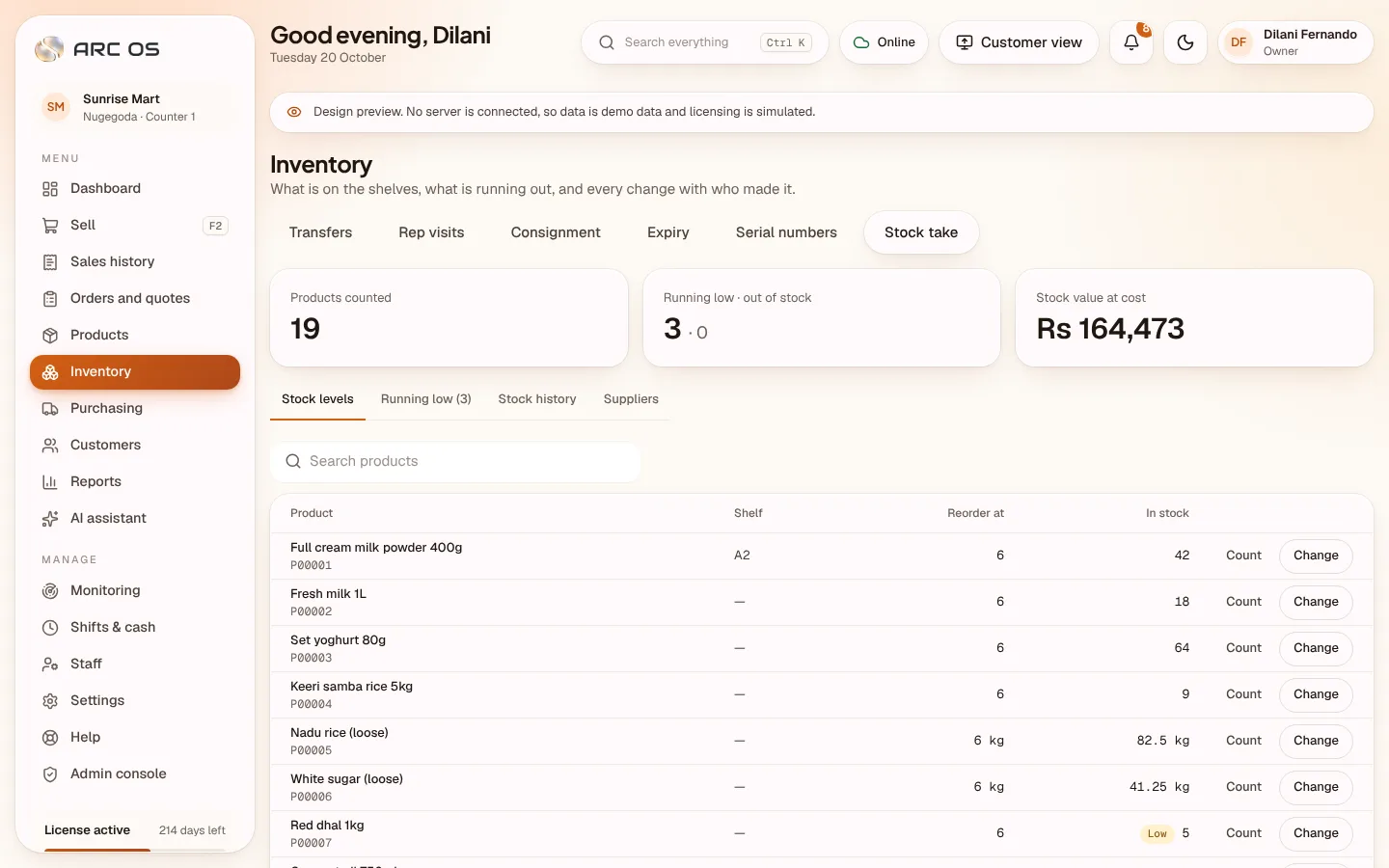Open the AI assistant sparkle icon
Viewport: 1389px width, 868px height.
tap(50, 519)
